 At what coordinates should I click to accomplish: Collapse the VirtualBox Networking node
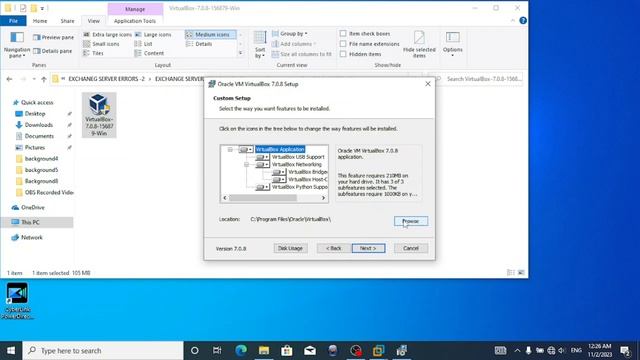pyautogui.click(x=247, y=164)
